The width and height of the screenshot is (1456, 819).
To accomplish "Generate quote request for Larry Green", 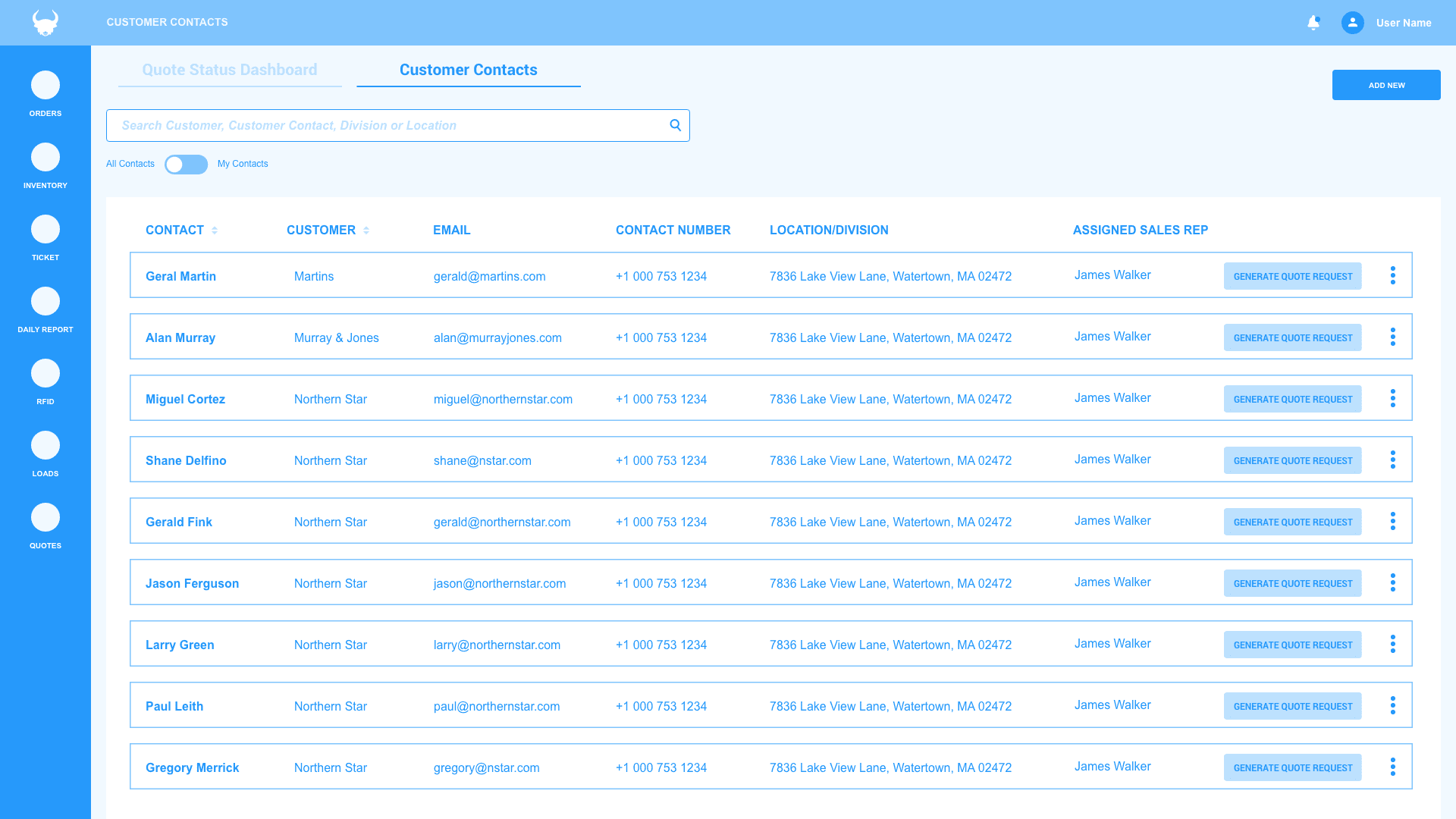I will coord(1292,645).
